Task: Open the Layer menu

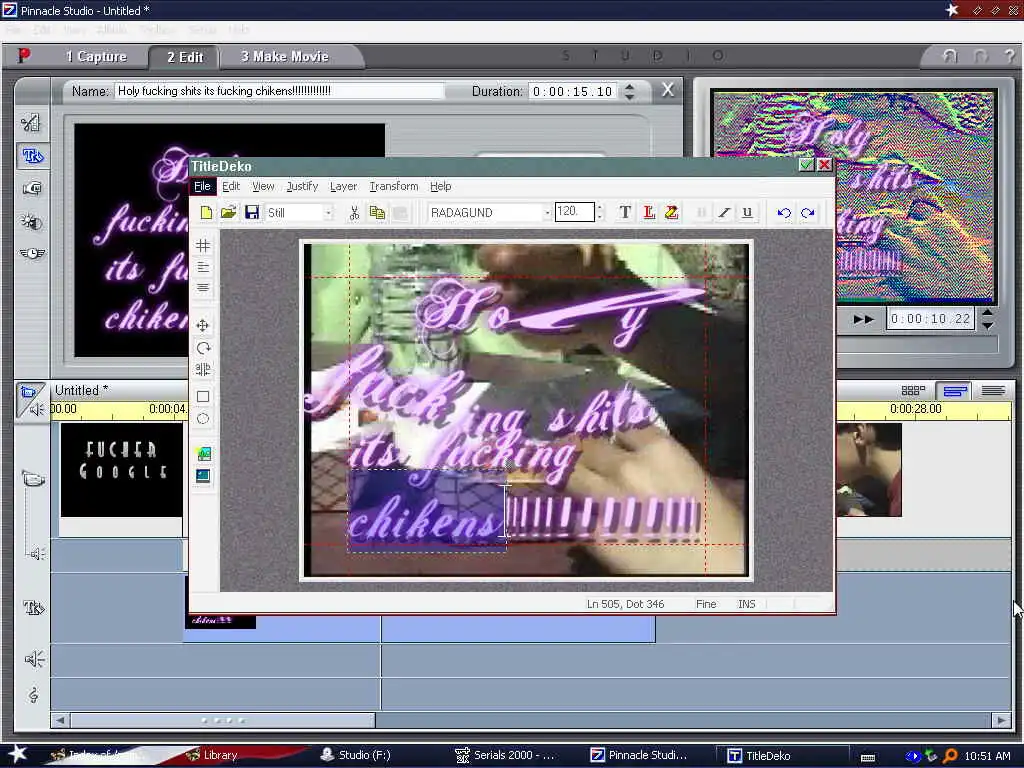Action: point(344,186)
